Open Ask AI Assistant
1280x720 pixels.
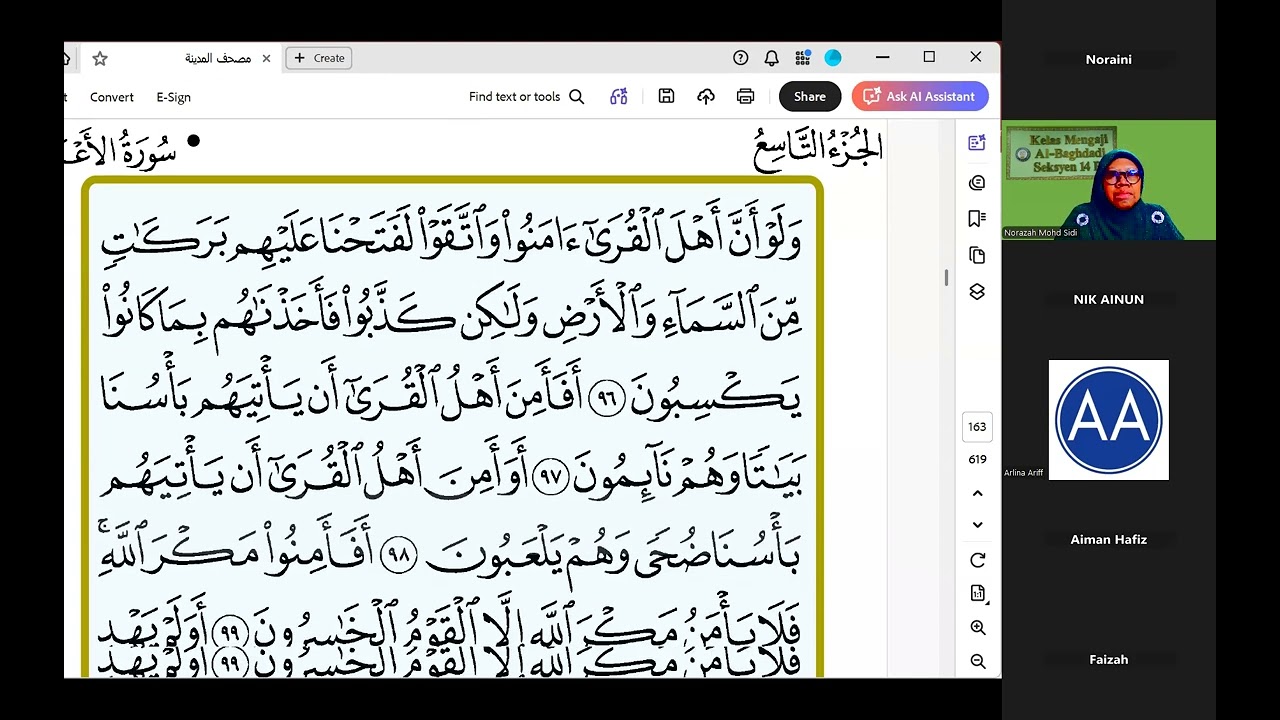(x=920, y=97)
